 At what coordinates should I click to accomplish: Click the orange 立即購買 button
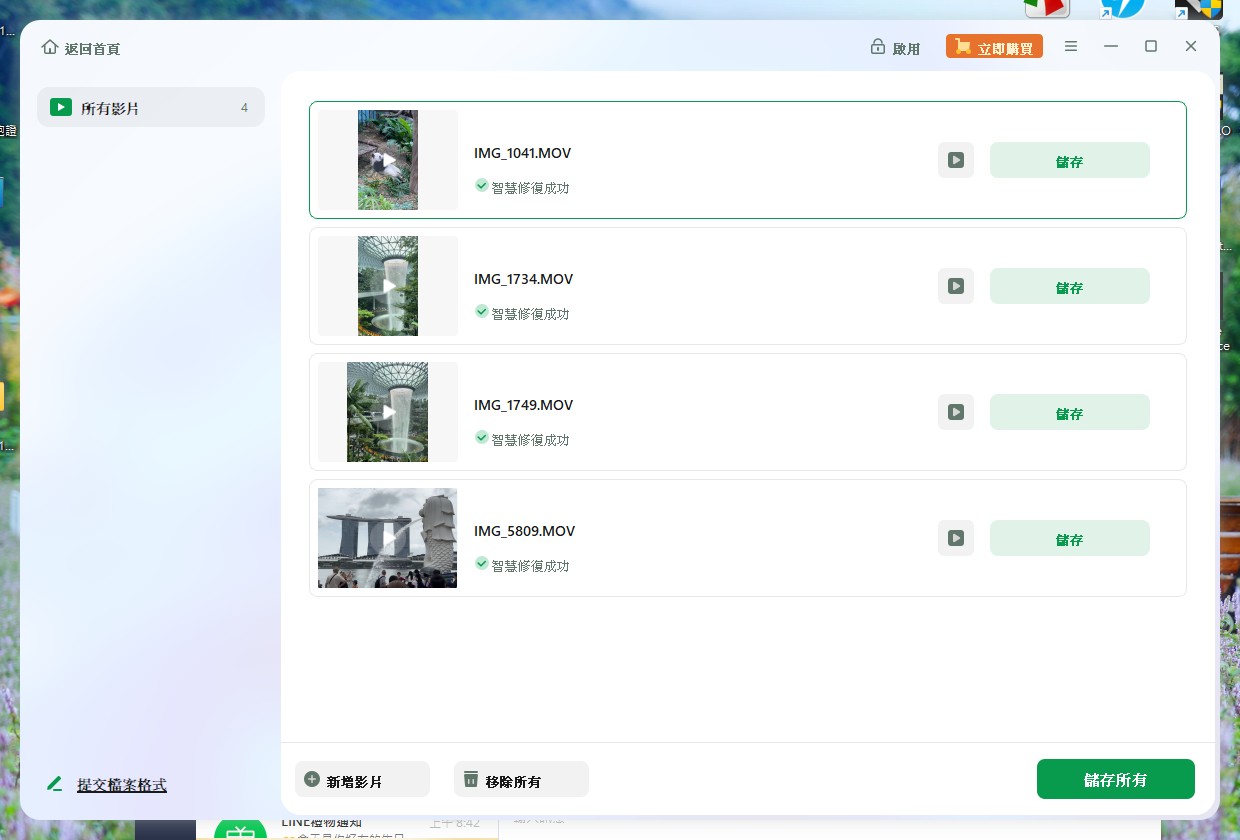[x=994, y=47]
